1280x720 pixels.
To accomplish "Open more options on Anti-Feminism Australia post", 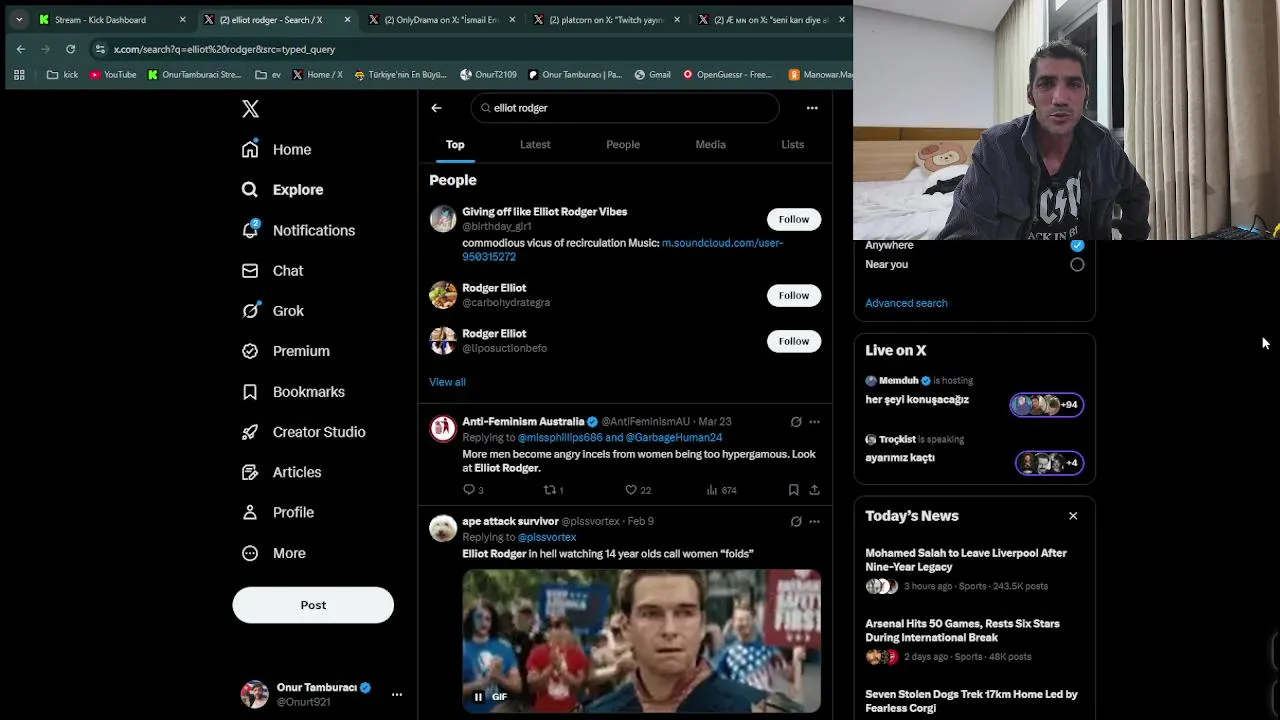I will click(814, 422).
